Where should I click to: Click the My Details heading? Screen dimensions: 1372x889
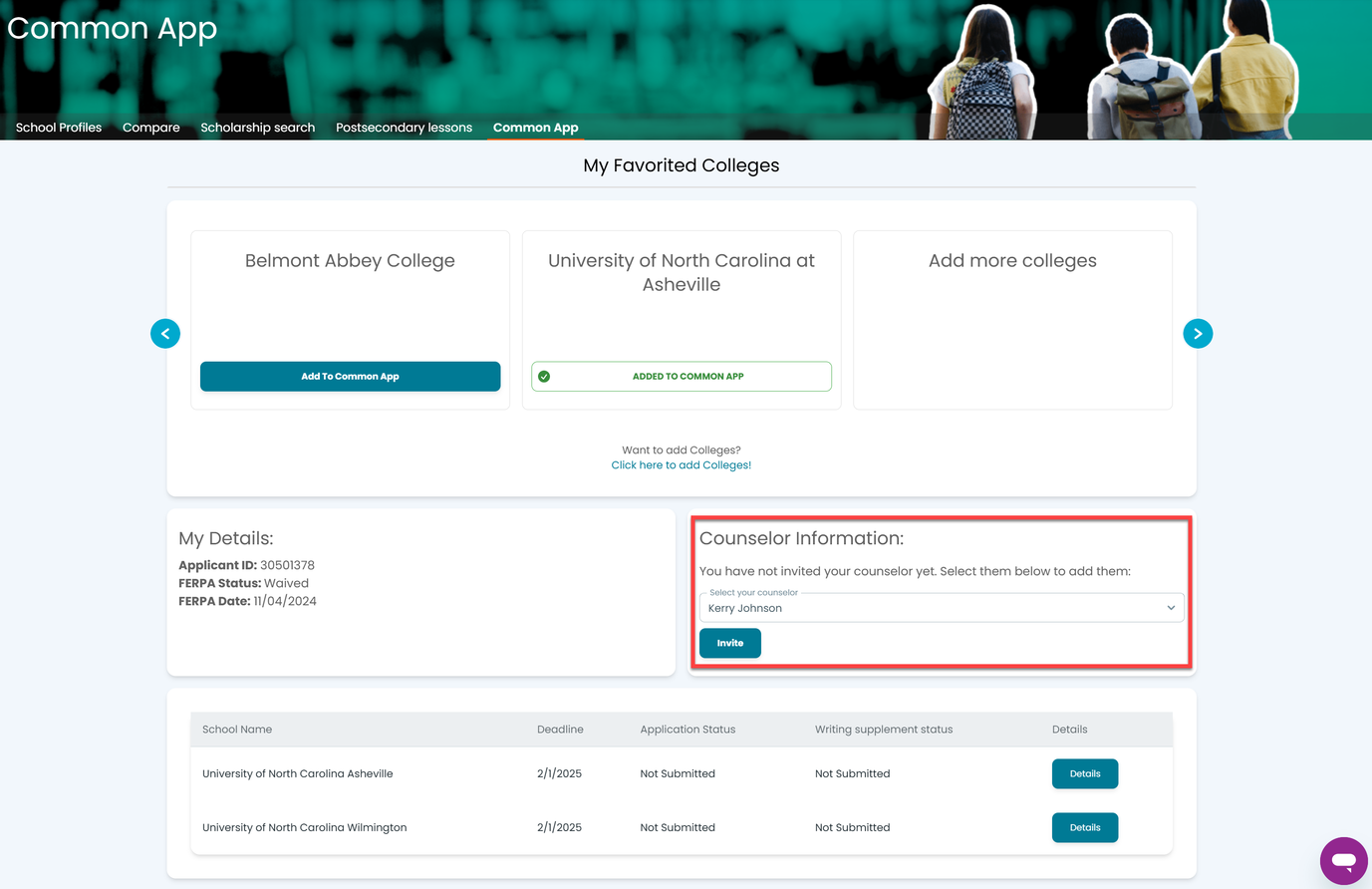[226, 538]
